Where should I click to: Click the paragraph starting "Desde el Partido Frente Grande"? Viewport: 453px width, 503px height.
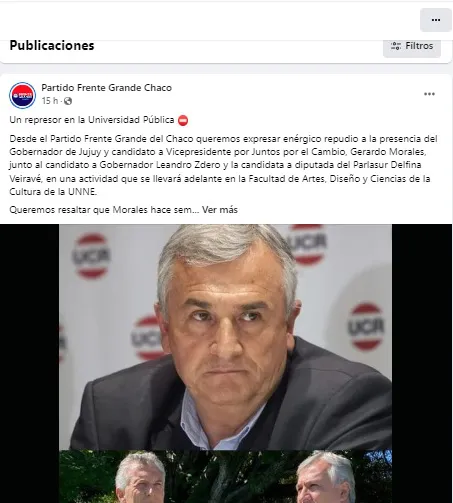click(x=223, y=165)
